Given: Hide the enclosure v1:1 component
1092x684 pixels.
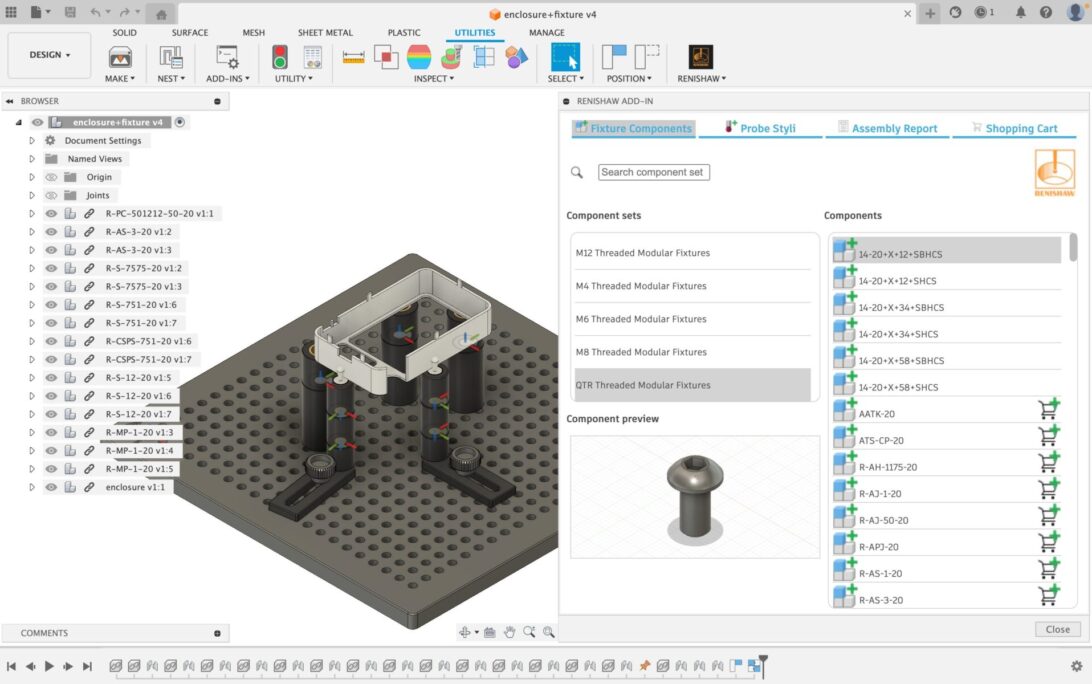Looking at the screenshot, I should click(x=50, y=487).
